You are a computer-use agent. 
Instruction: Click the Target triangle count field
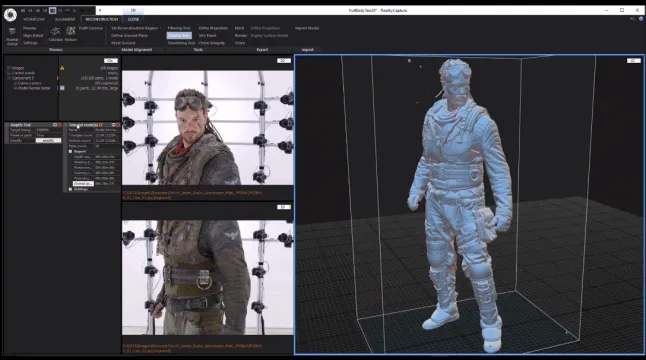(48, 130)
